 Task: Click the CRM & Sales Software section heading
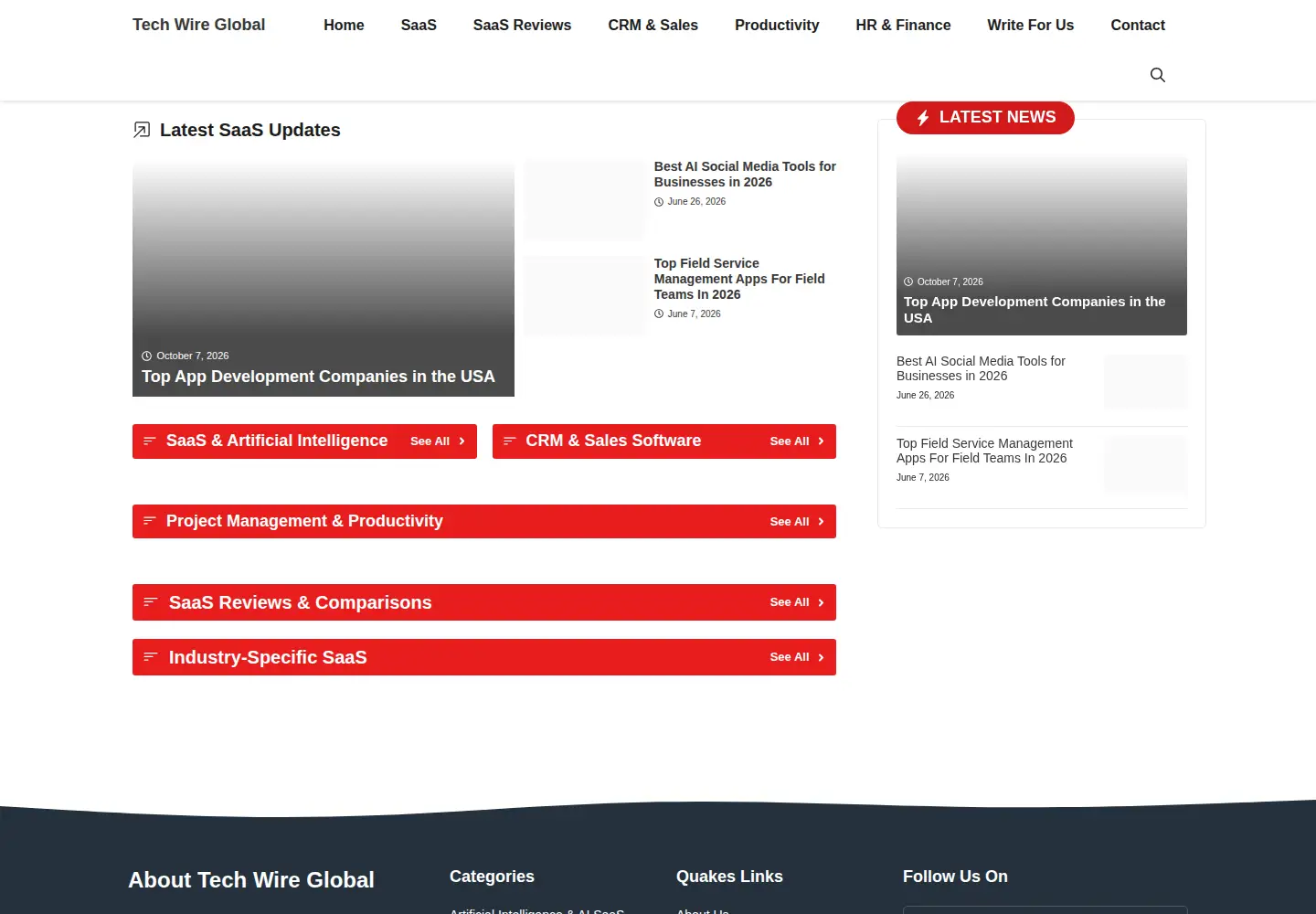click(x=613, y=441)
